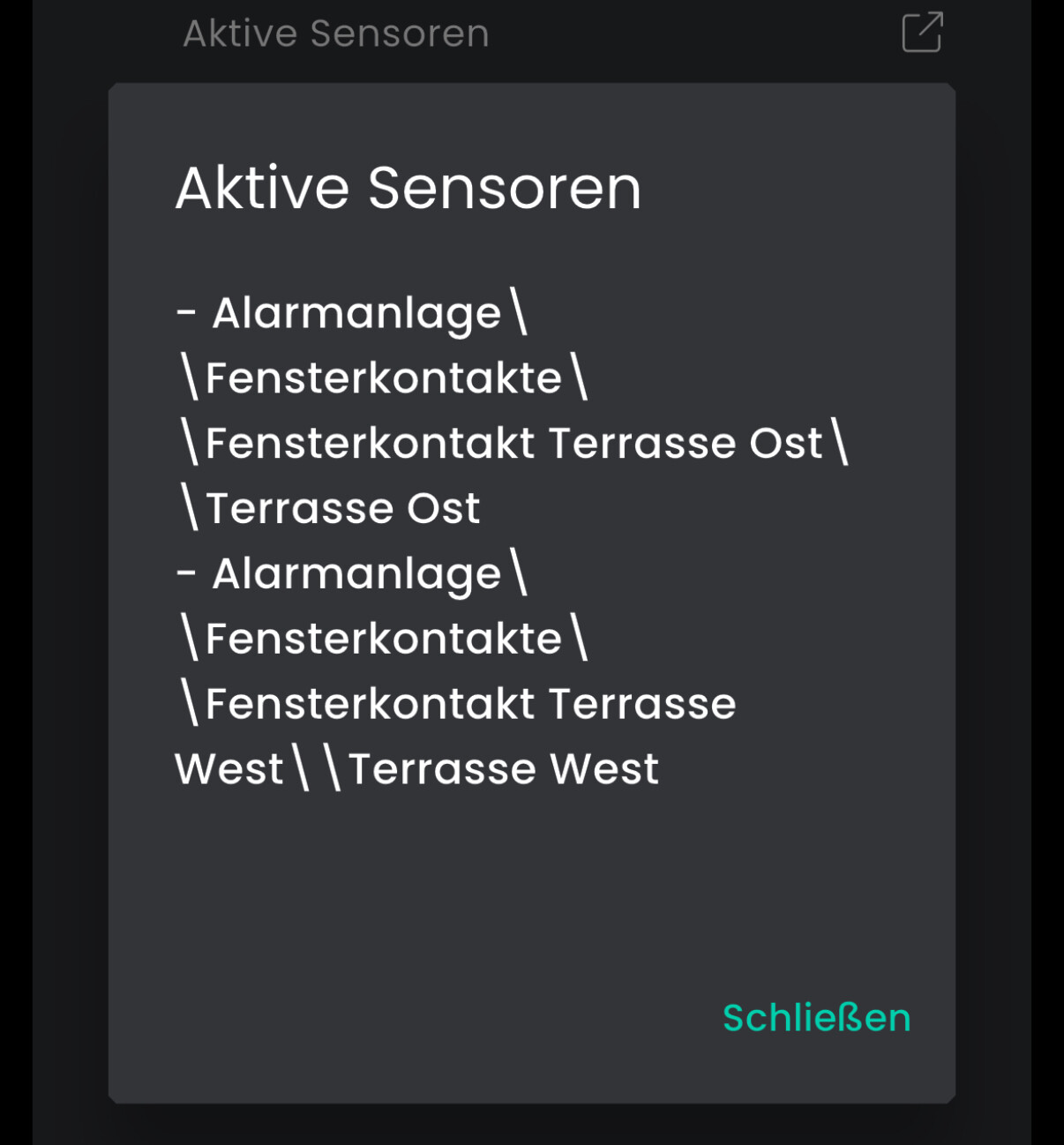Click the line ending in Fensterkontakt Terrasse
The width and height of the screenshot is (1064, 1145).
pos(469,704)
